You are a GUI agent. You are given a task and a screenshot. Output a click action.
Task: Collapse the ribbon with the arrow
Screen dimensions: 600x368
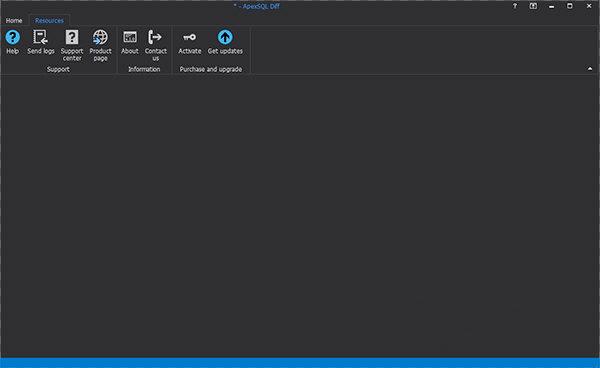[590, 69]
